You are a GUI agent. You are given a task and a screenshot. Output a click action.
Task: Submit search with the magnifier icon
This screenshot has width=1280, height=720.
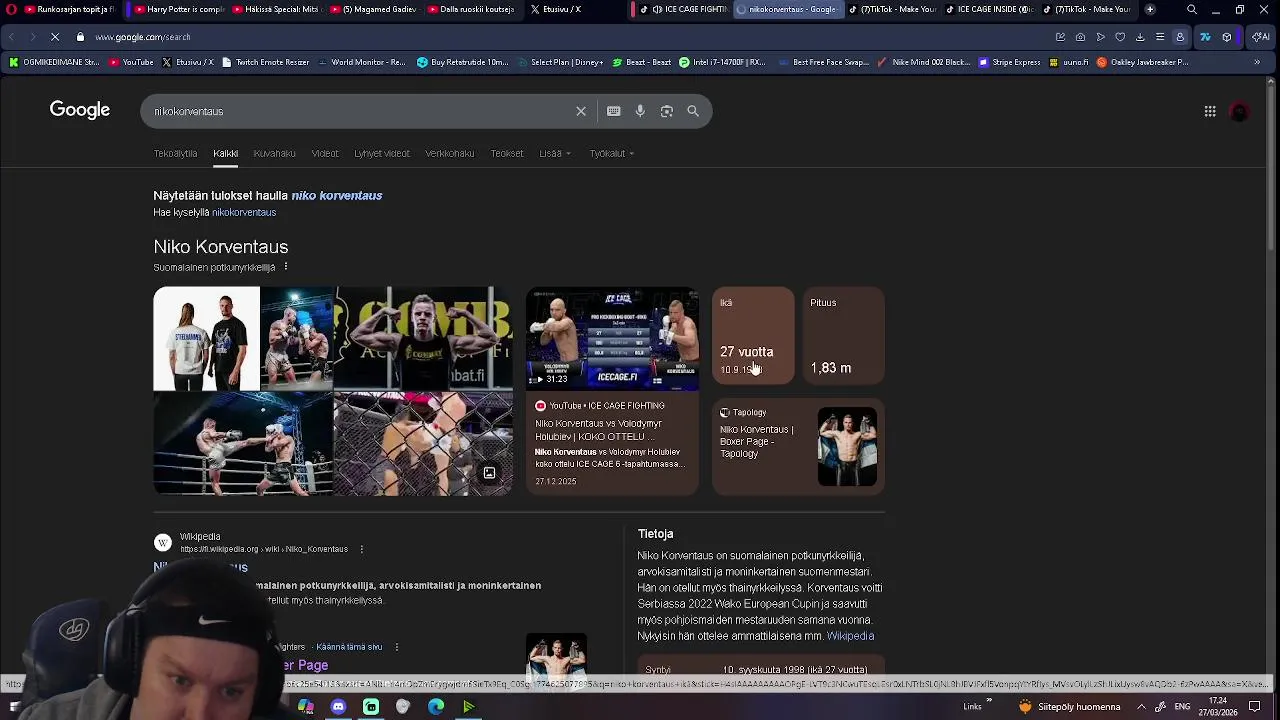(693, 111)
